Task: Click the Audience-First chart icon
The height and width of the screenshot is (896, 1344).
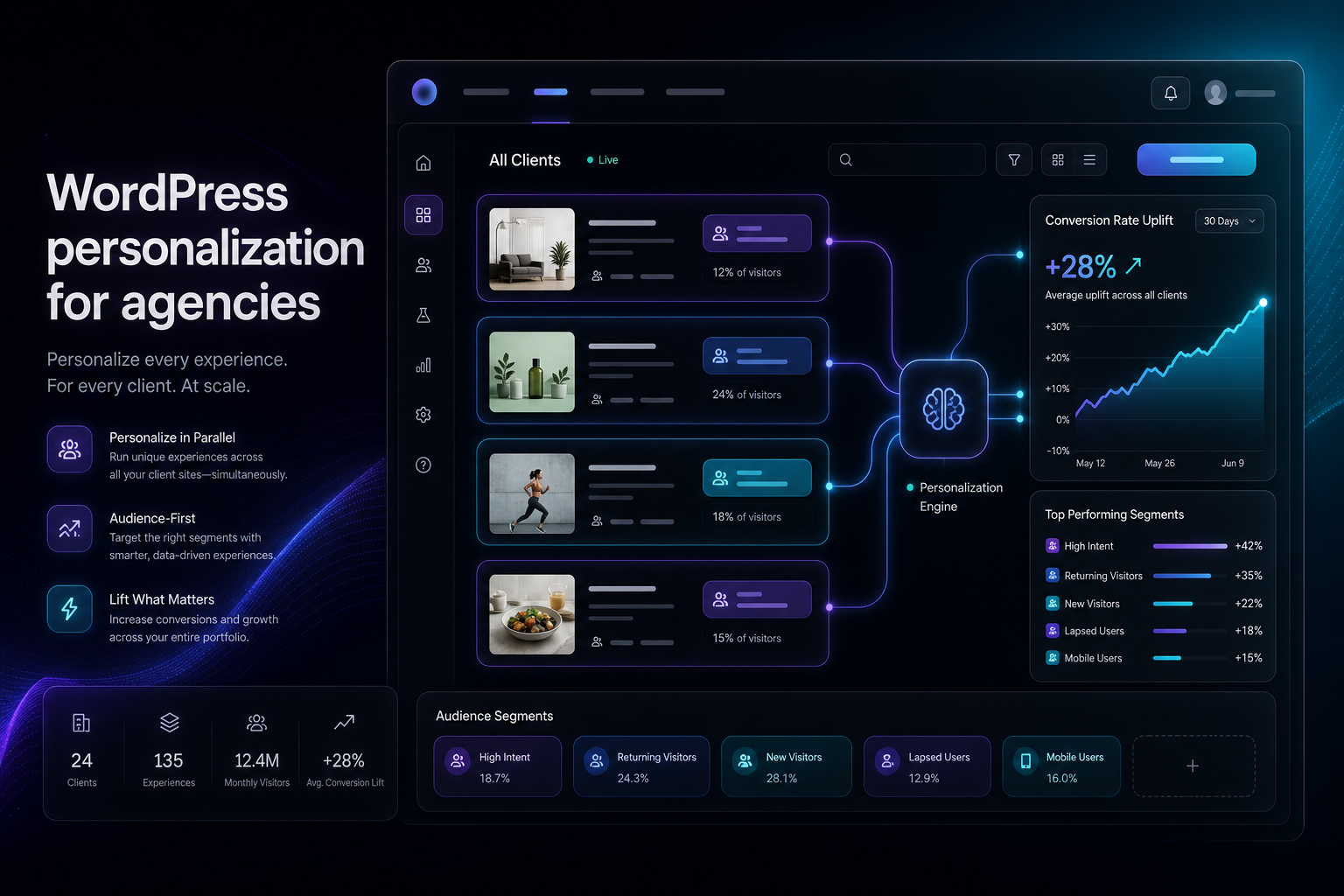Action: click(x=70, y=528)
